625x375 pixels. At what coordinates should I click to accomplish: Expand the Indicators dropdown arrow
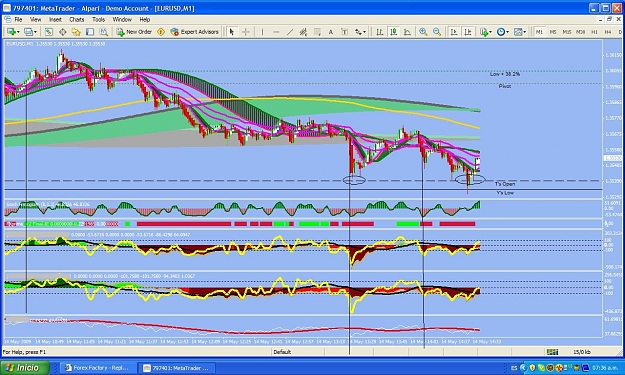(x=490, y=32)
